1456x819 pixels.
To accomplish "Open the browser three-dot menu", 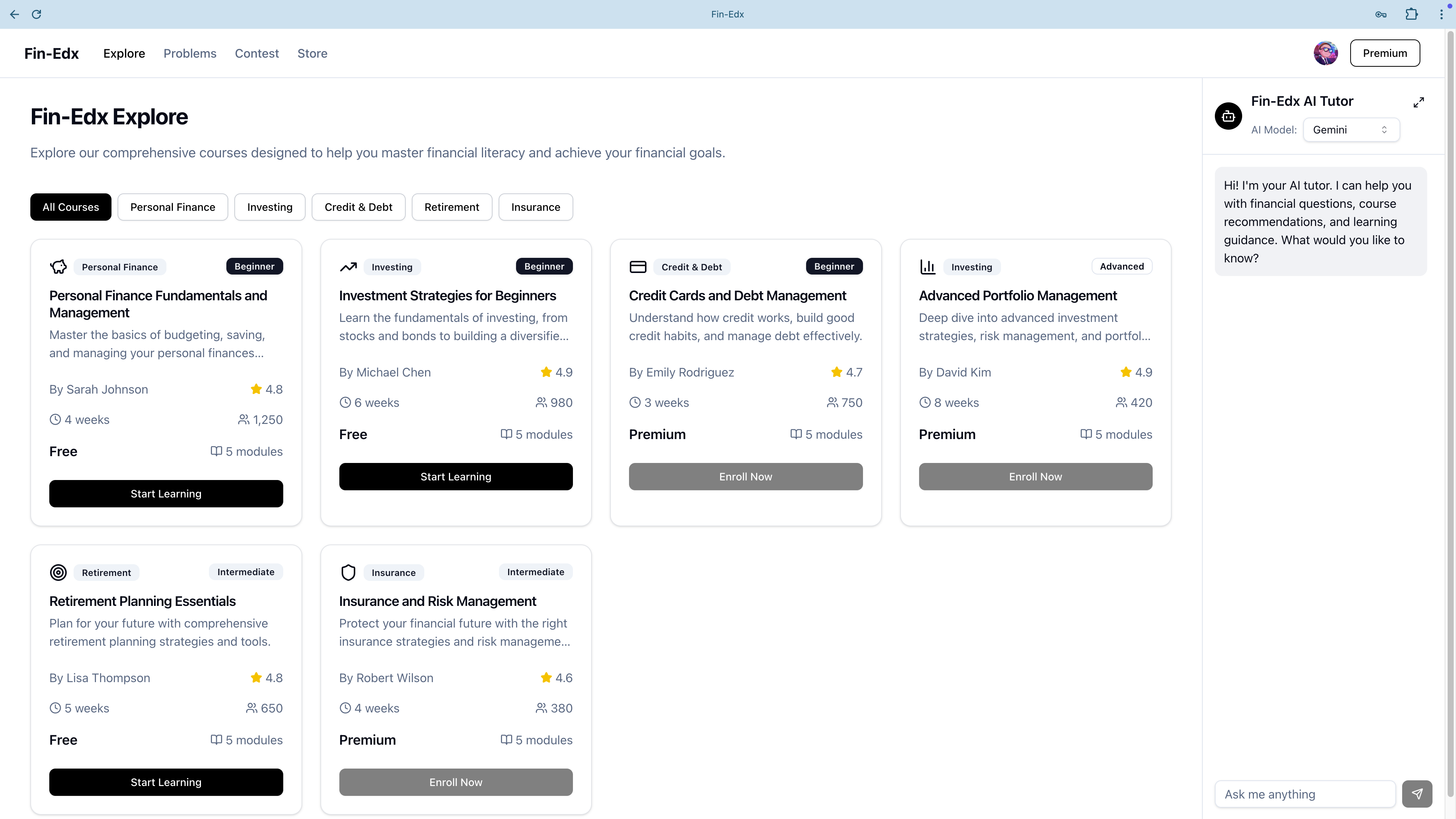I will pyautogui.click(x=1441, y=14).
